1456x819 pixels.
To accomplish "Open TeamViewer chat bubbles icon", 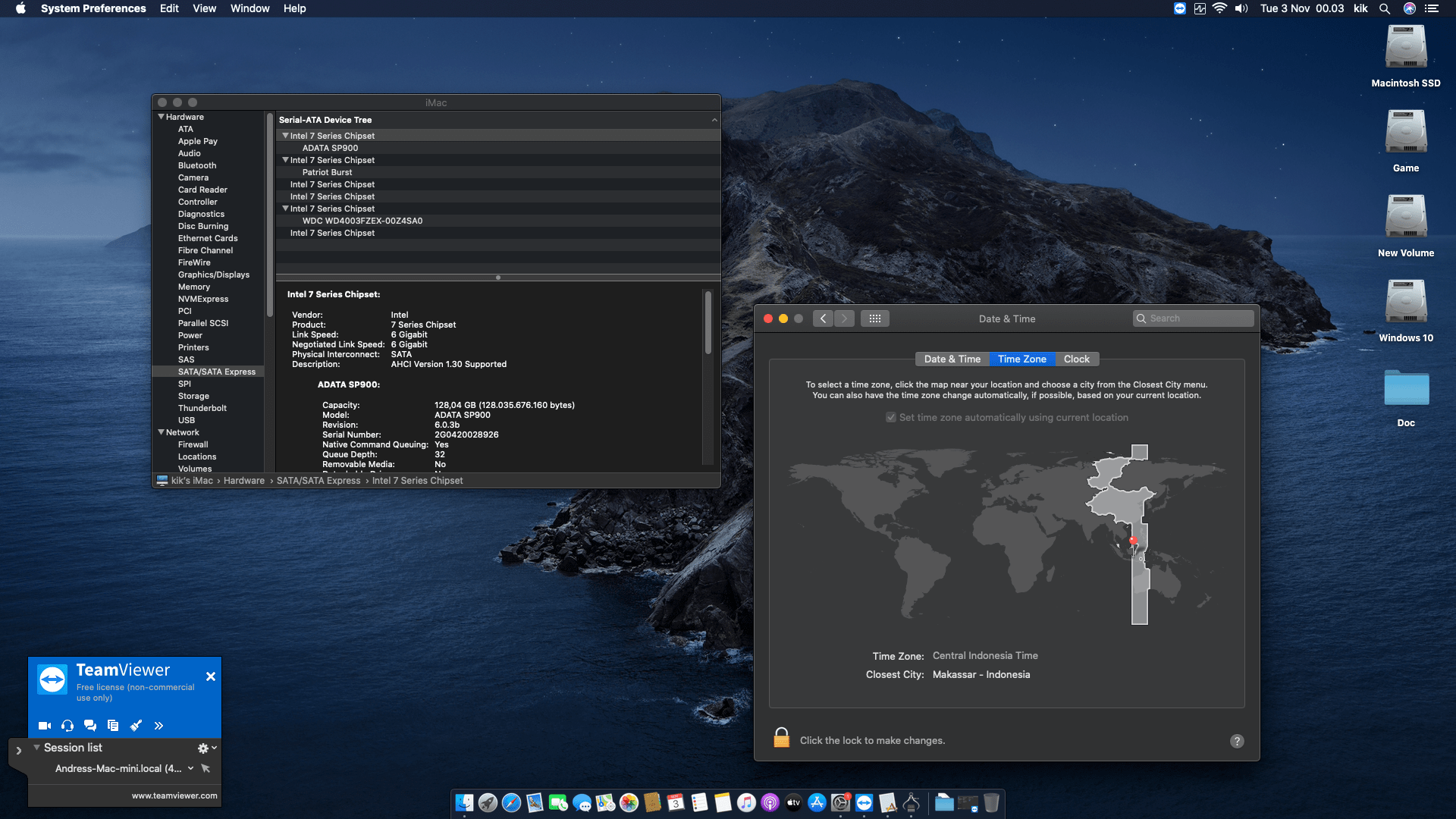I will [90, 726].
